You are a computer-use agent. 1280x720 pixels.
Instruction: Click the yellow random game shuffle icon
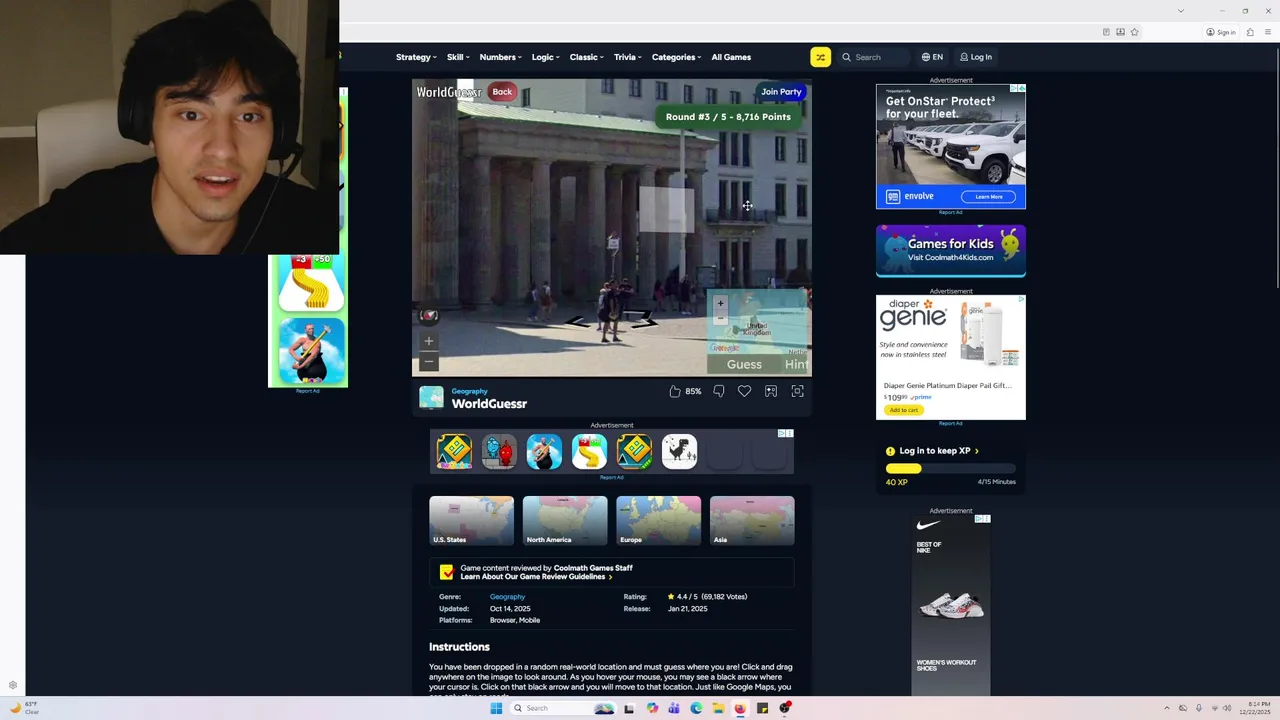820,57
